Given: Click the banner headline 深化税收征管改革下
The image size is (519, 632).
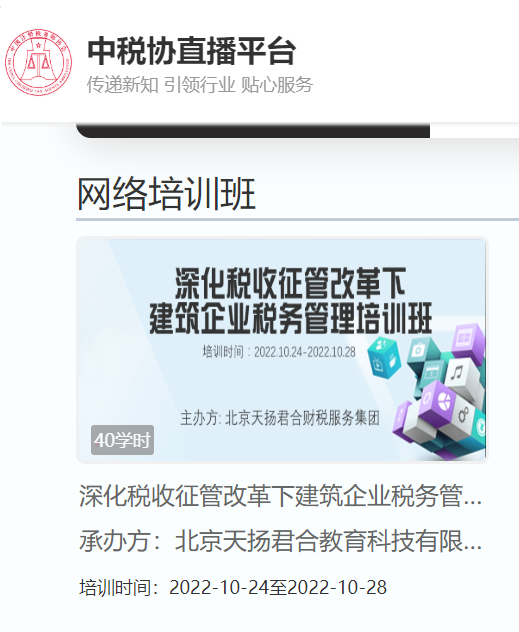Looking at the screenshot, I should click(x=290, y=283).
